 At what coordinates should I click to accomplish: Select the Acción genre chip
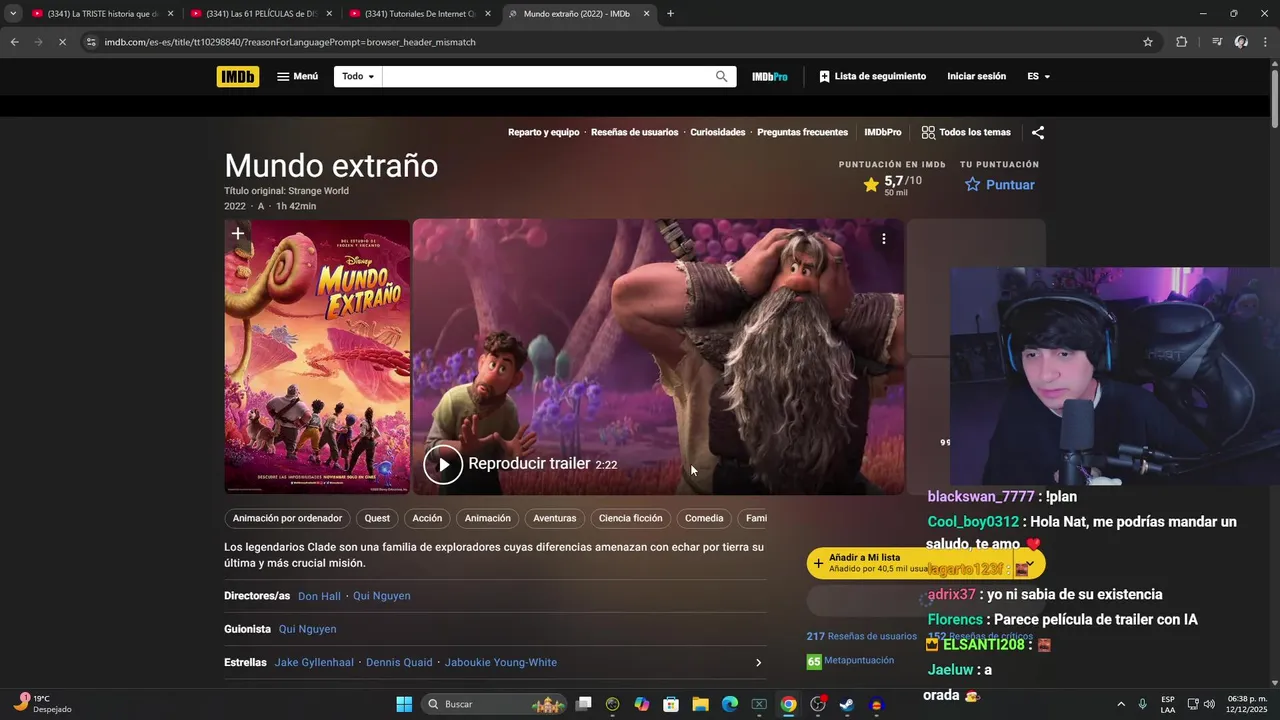pos(427,518)
